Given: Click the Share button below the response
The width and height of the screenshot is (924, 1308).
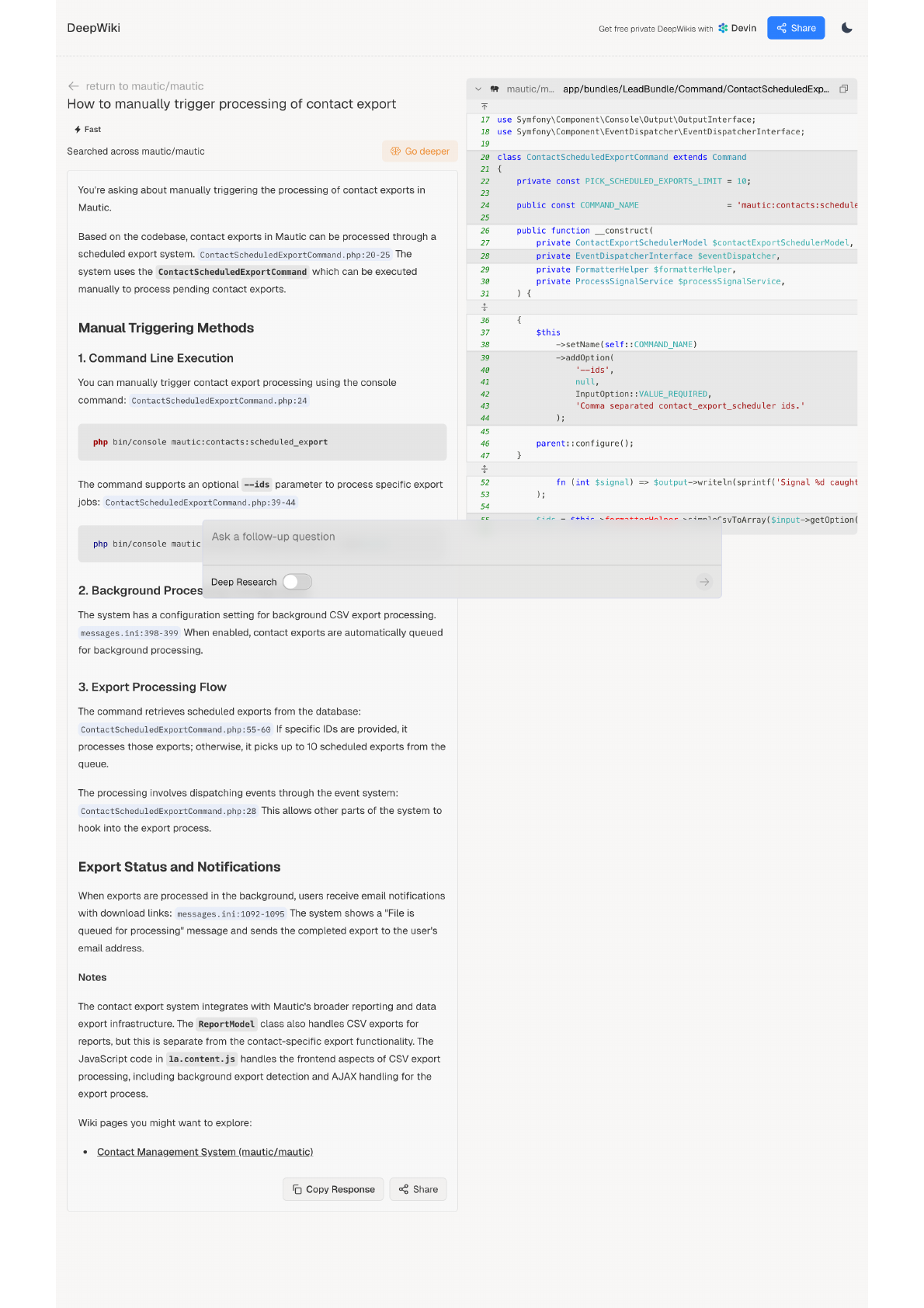Looking at the screenshot, I should [418, 1189].
